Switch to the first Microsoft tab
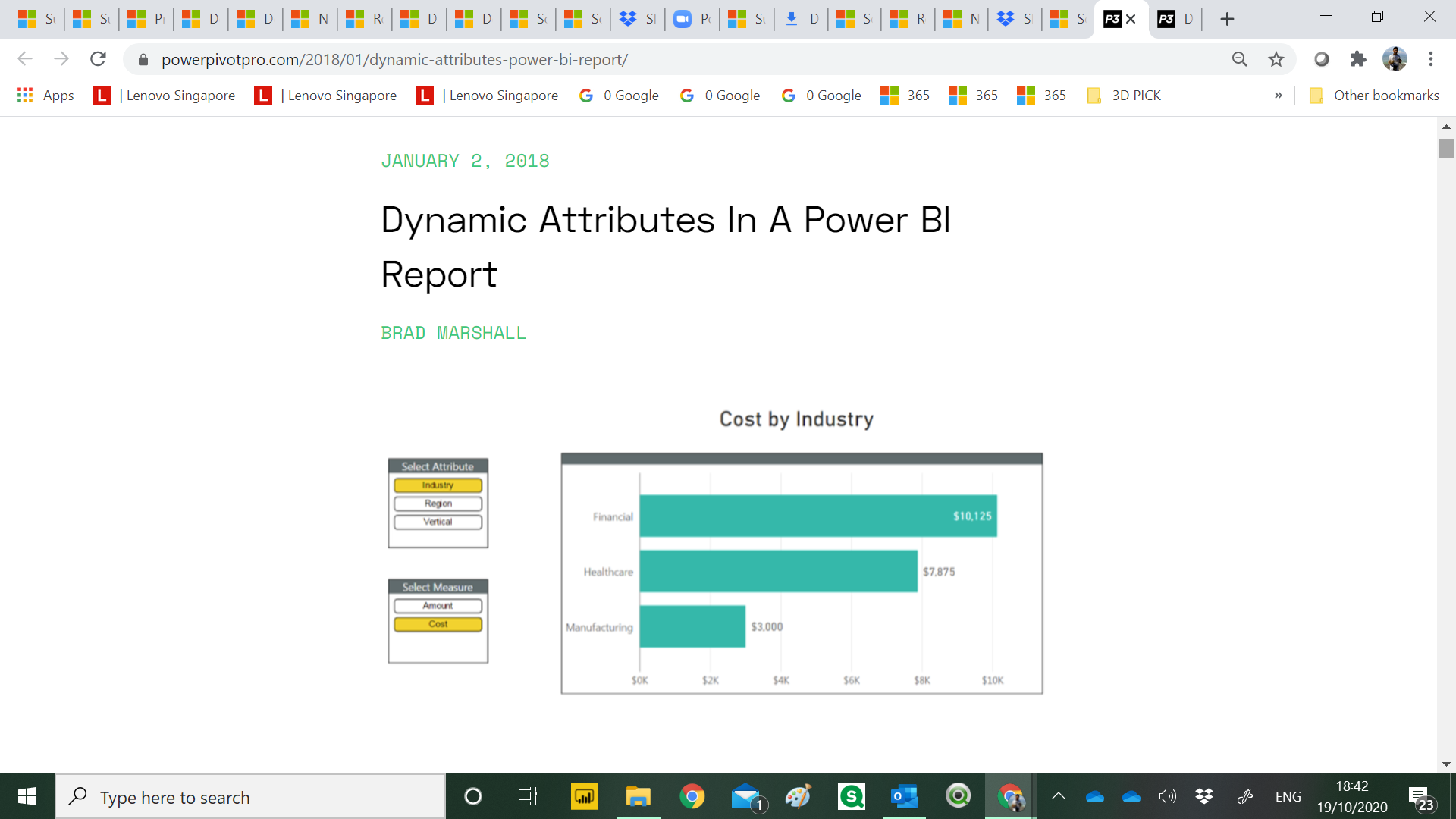Image resolution: width=1456 pixels, height=819 pixels. [x=37, y=19]
